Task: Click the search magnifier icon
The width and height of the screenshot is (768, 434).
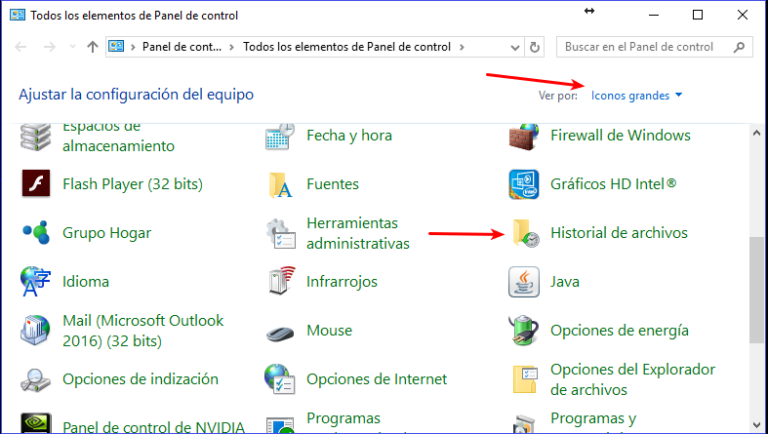Action: tap(740, 47)
